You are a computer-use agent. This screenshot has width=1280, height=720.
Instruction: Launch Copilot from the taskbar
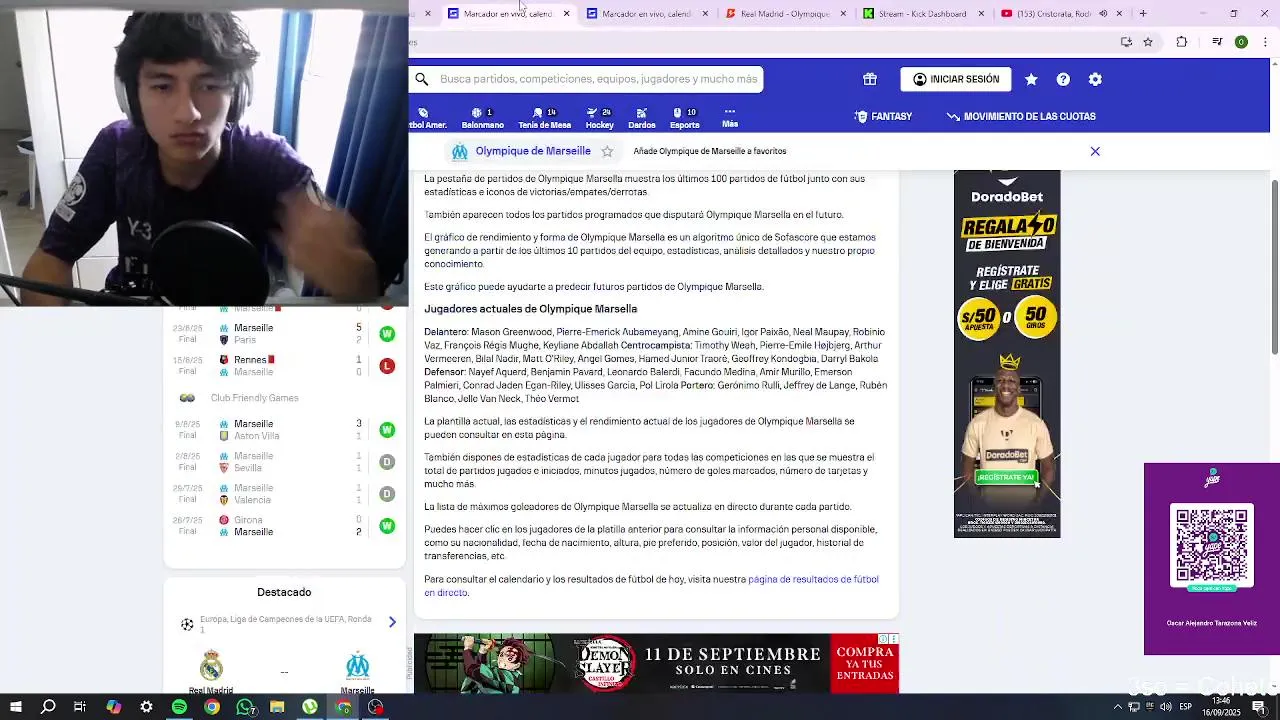coord(113,707)
